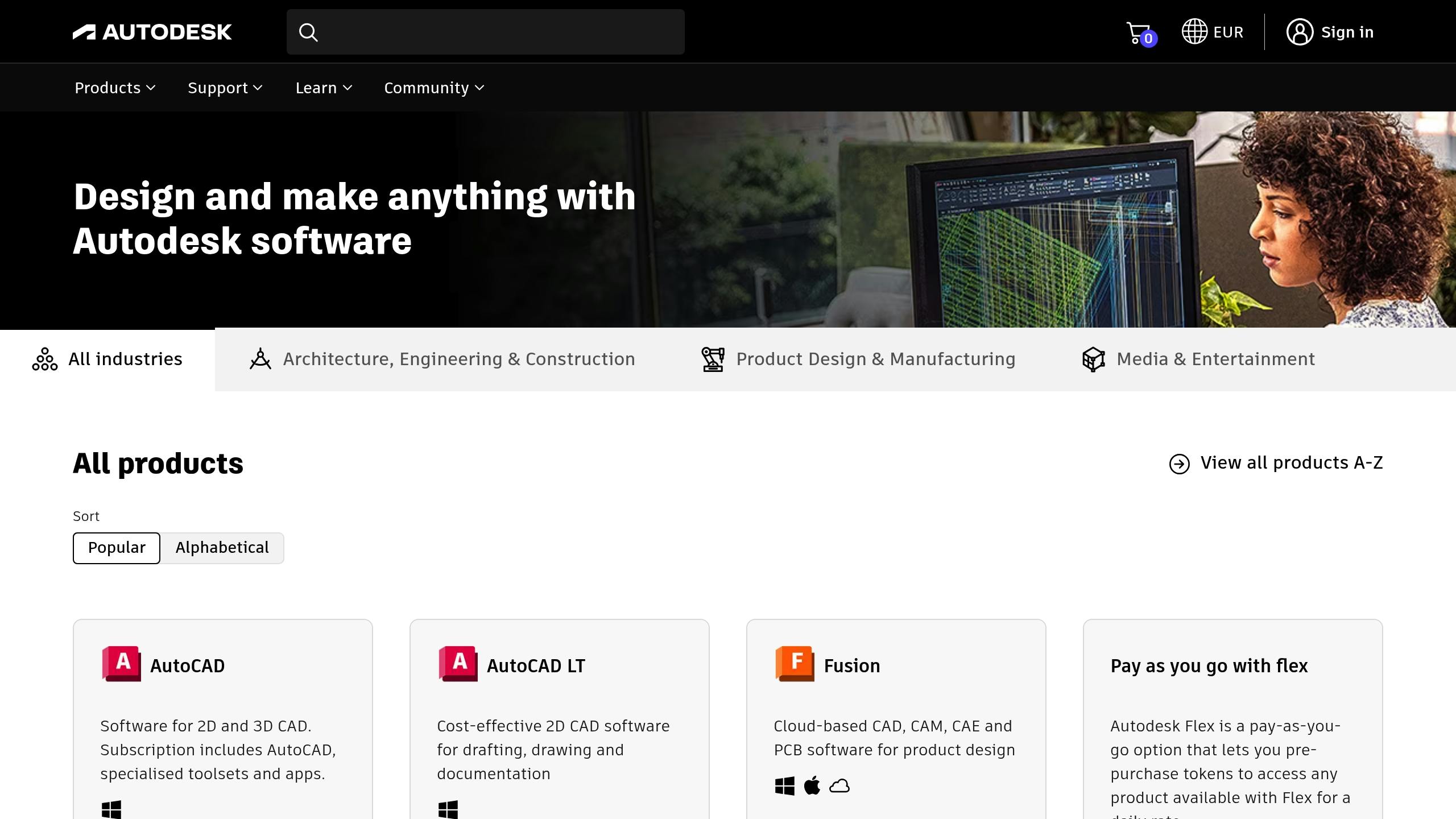Expand the Learn menu

point(324,88)
